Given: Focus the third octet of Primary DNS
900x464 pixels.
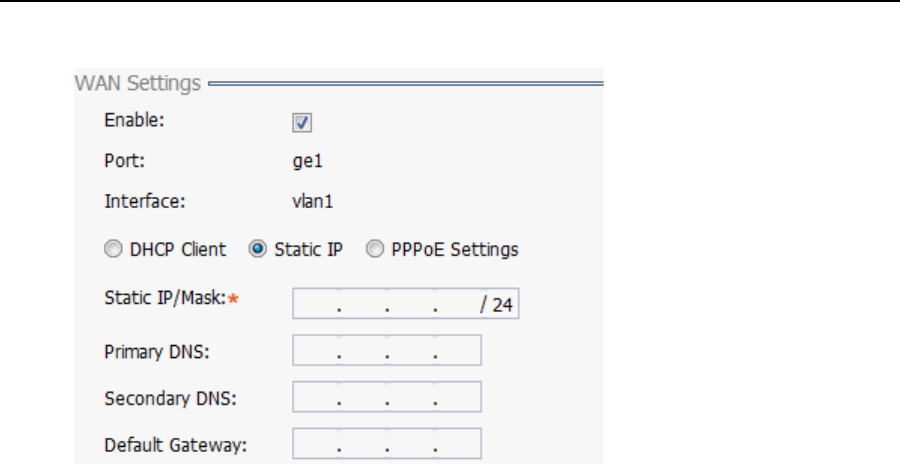Looking at the screenshot, I should tap(411, 352).
